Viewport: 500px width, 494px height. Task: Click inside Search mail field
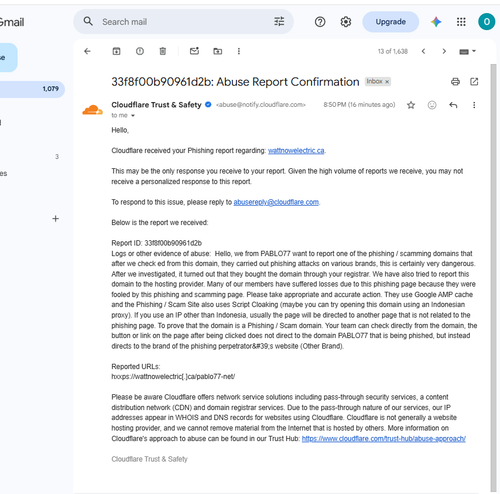[x=183, y=22]
